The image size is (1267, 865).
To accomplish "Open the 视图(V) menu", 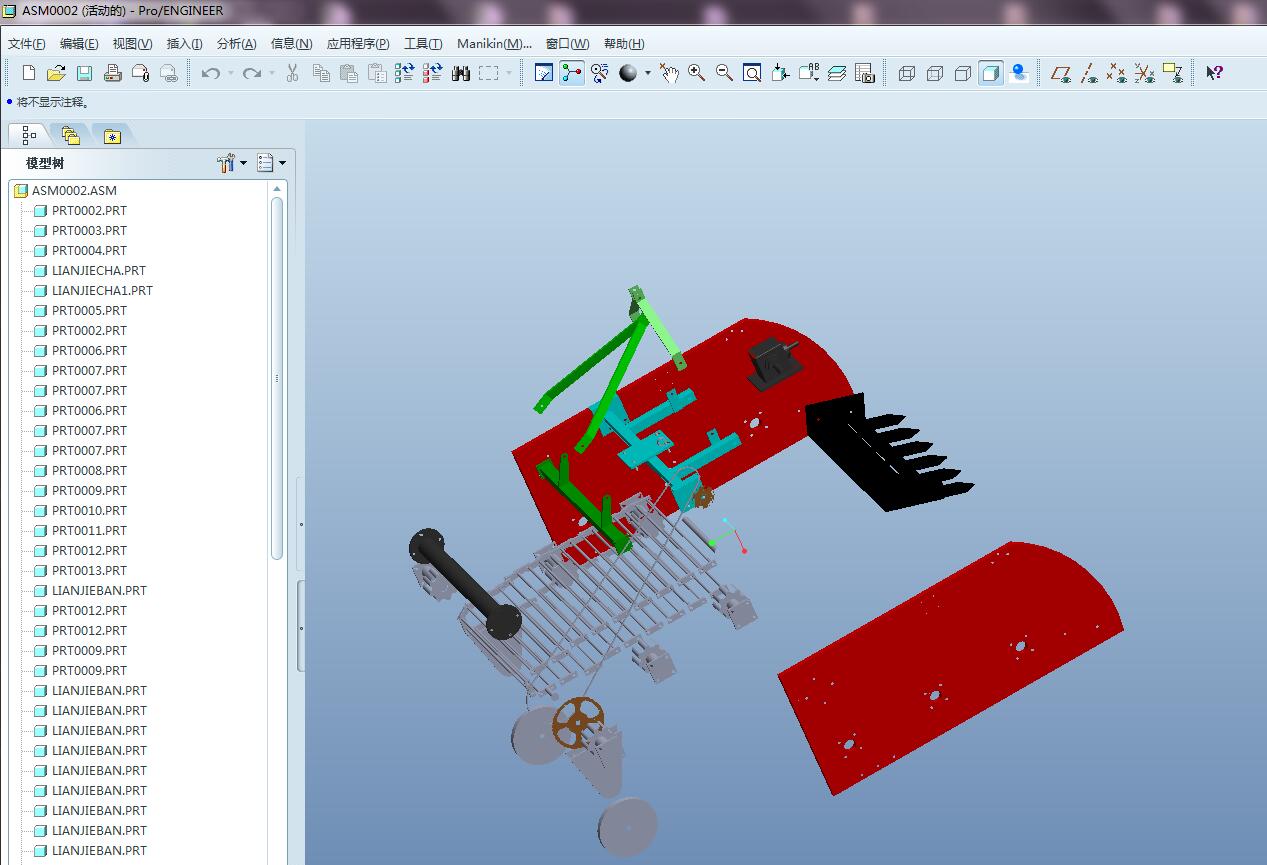I will (x=132, y=44).
